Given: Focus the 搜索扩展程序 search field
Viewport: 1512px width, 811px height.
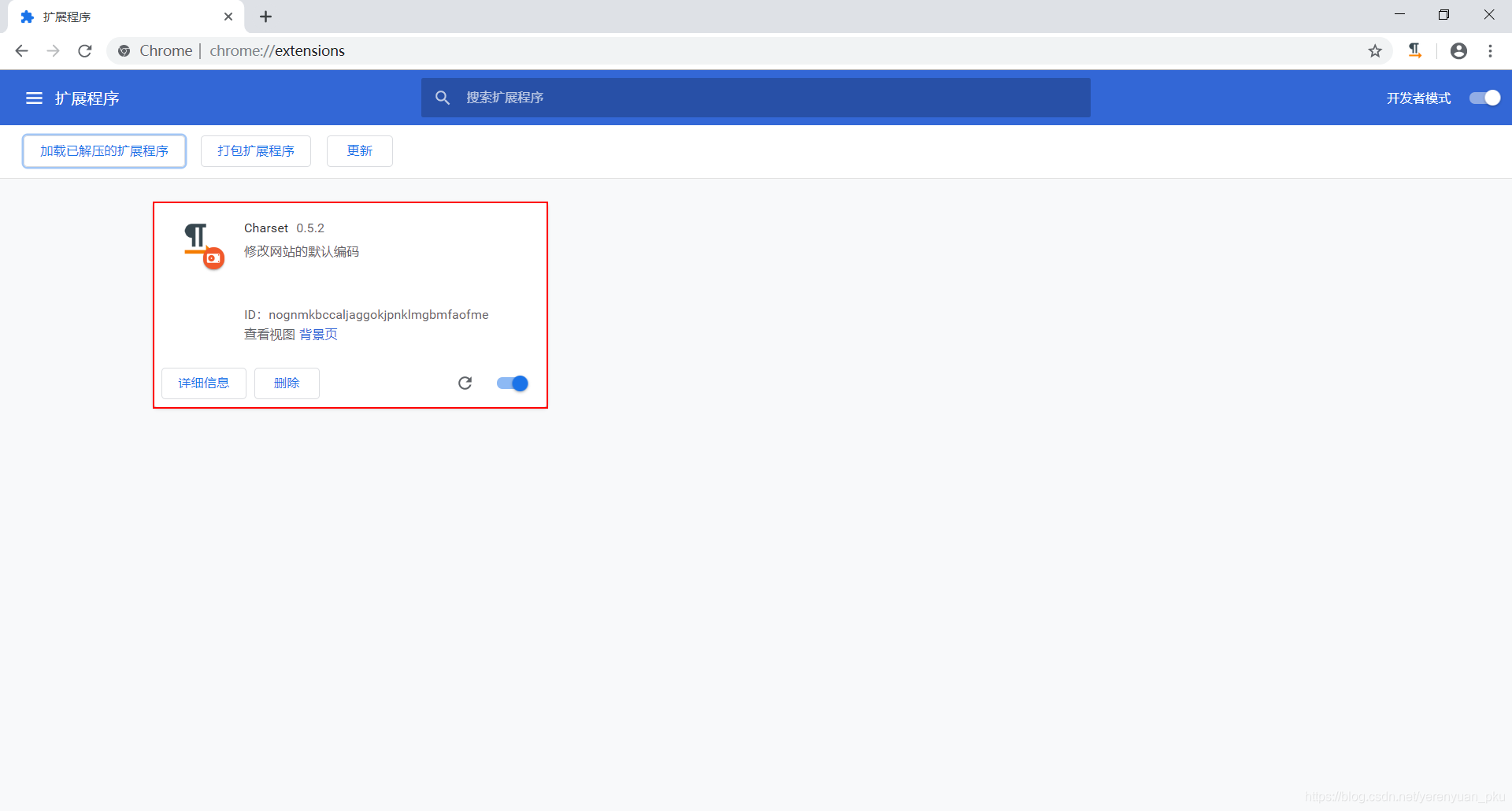Looking at the screenshot, I should 756,98.
